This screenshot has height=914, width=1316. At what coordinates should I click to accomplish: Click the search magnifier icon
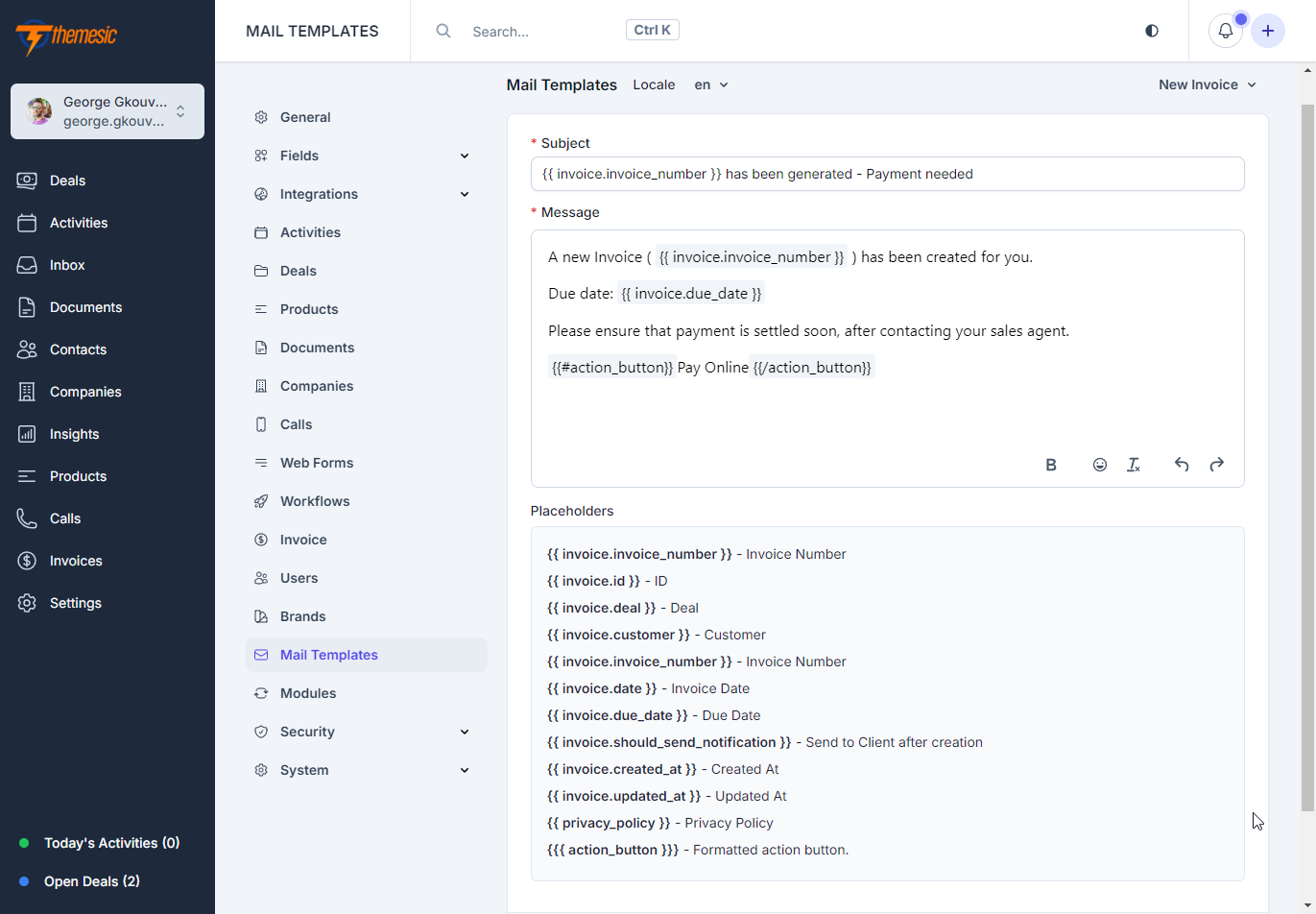443,31
